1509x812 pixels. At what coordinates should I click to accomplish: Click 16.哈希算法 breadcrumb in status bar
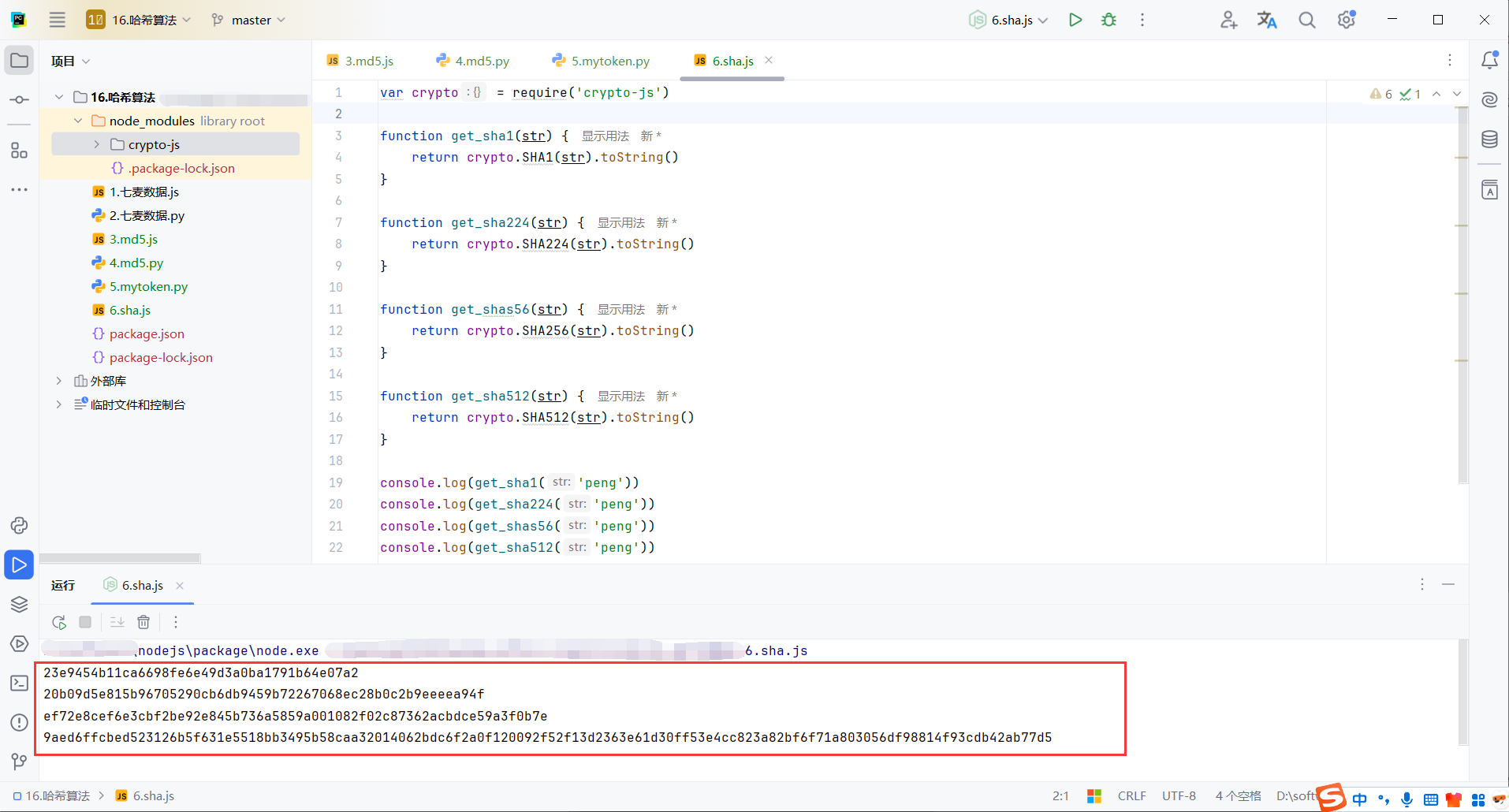coord(52,796)
